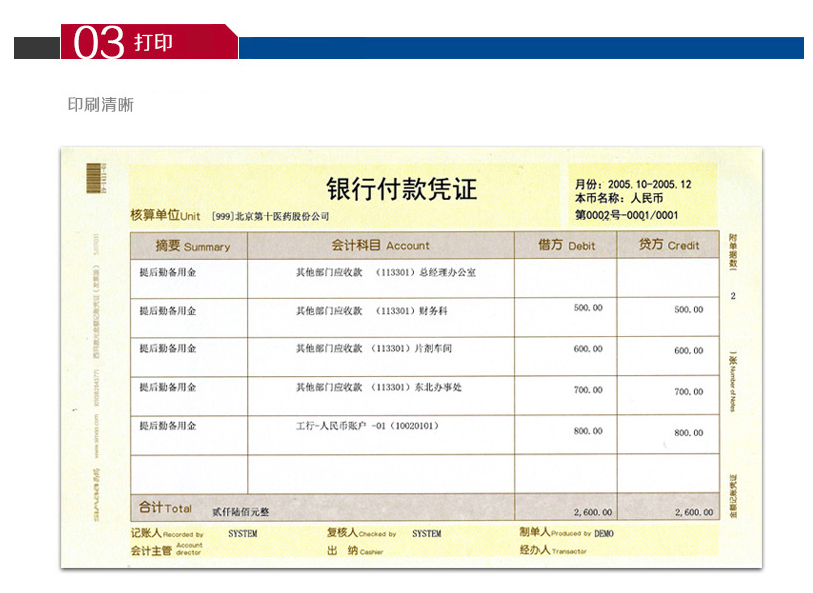Select the "贷方 Credit" column header
Viewport: 813px width, 593px height.
point(669,245)
